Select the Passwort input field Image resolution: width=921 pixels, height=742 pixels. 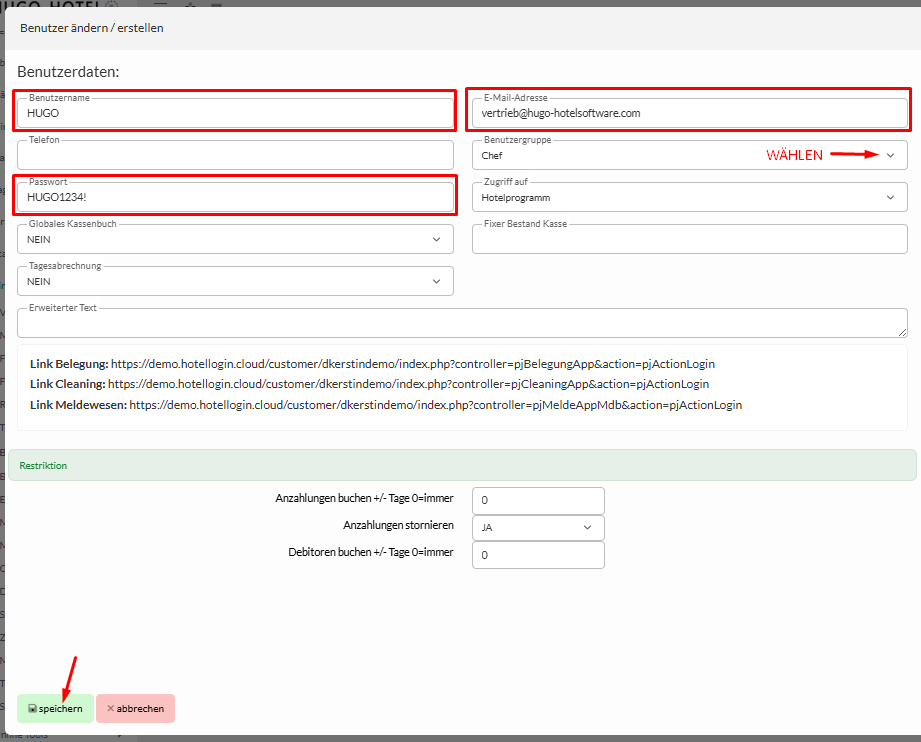click(235, 198)
